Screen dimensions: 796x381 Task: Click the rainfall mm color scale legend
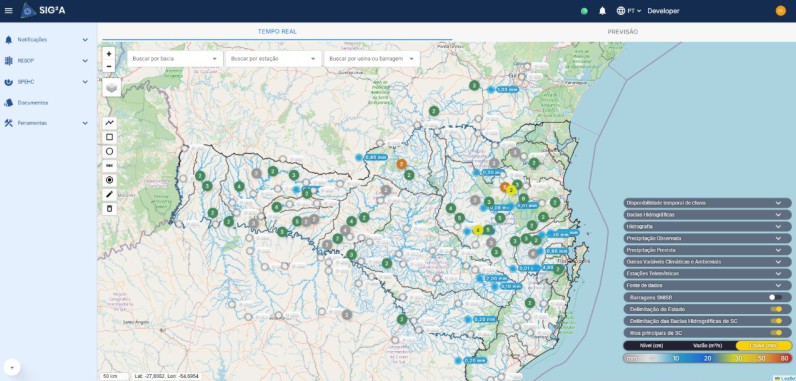point(707,358)
